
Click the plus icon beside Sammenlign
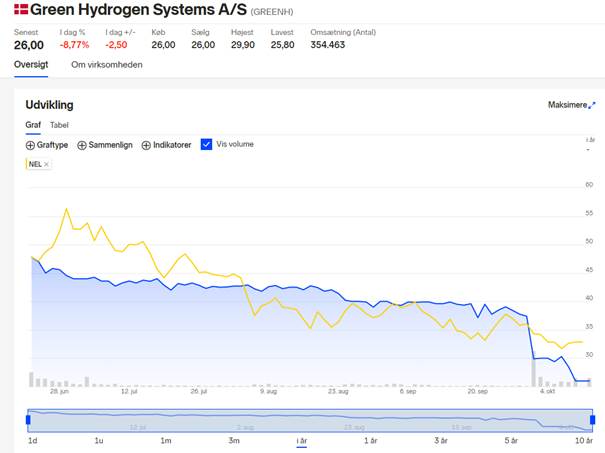(82, 145)
